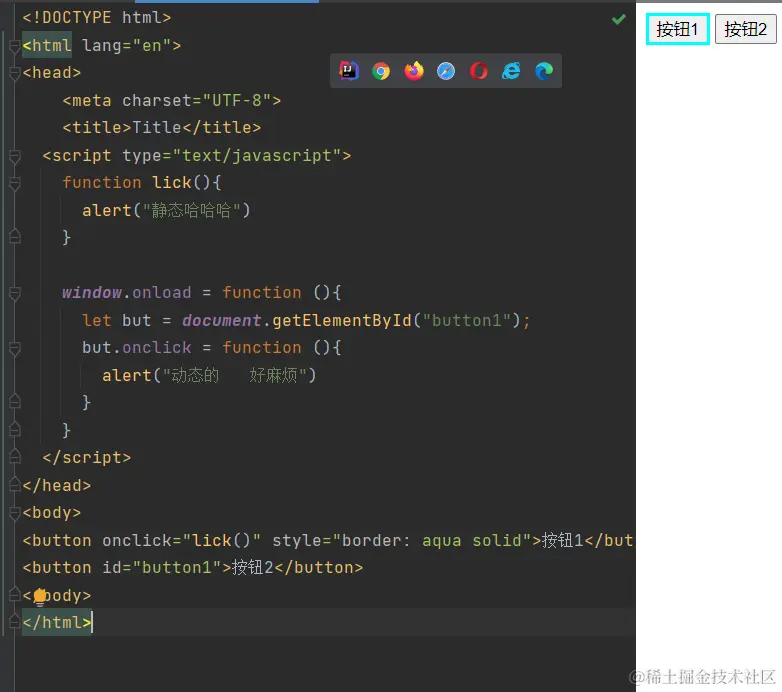Collapse the body tag fold marker
Viewport: 782px width, 692px height.
[14, 514]
